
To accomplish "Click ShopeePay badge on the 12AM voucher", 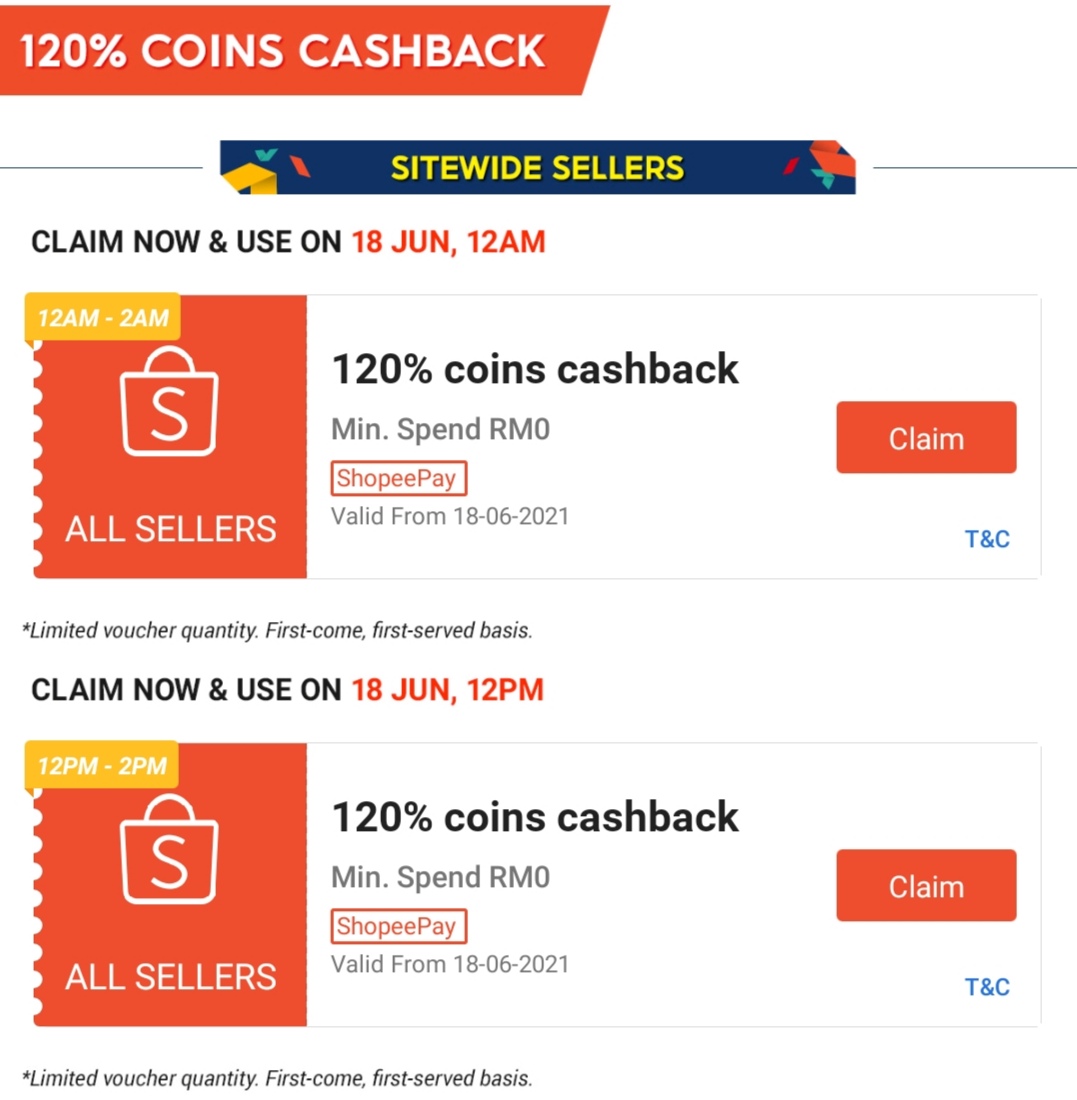I will tap(396, 478).
